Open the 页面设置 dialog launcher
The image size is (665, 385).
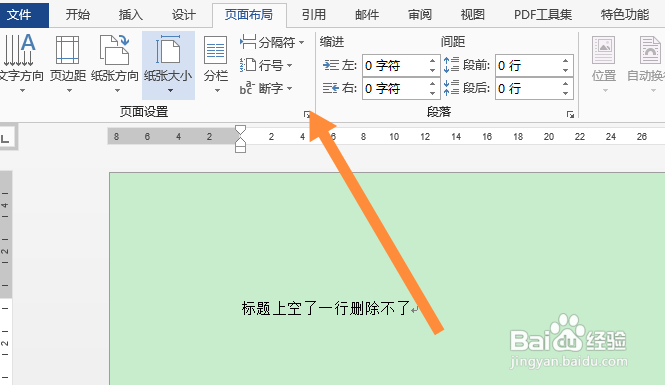click(307, 114)
